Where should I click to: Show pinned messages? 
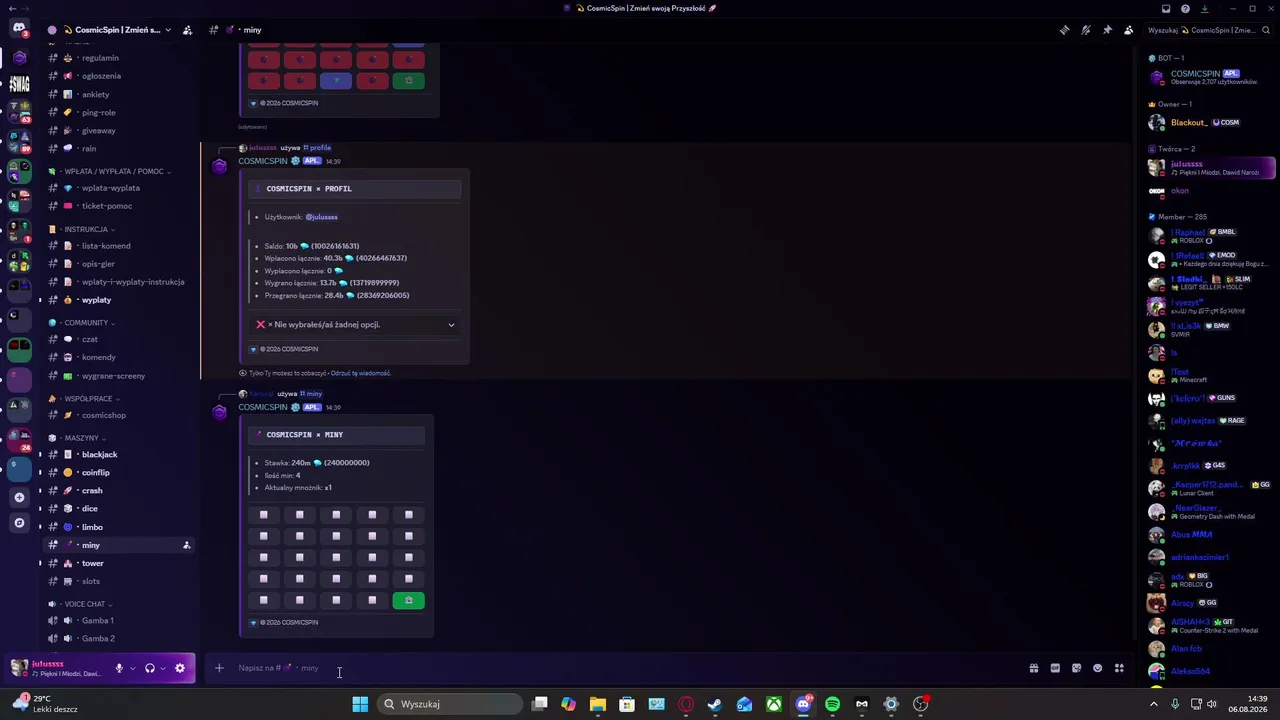tap(1107, 30)
